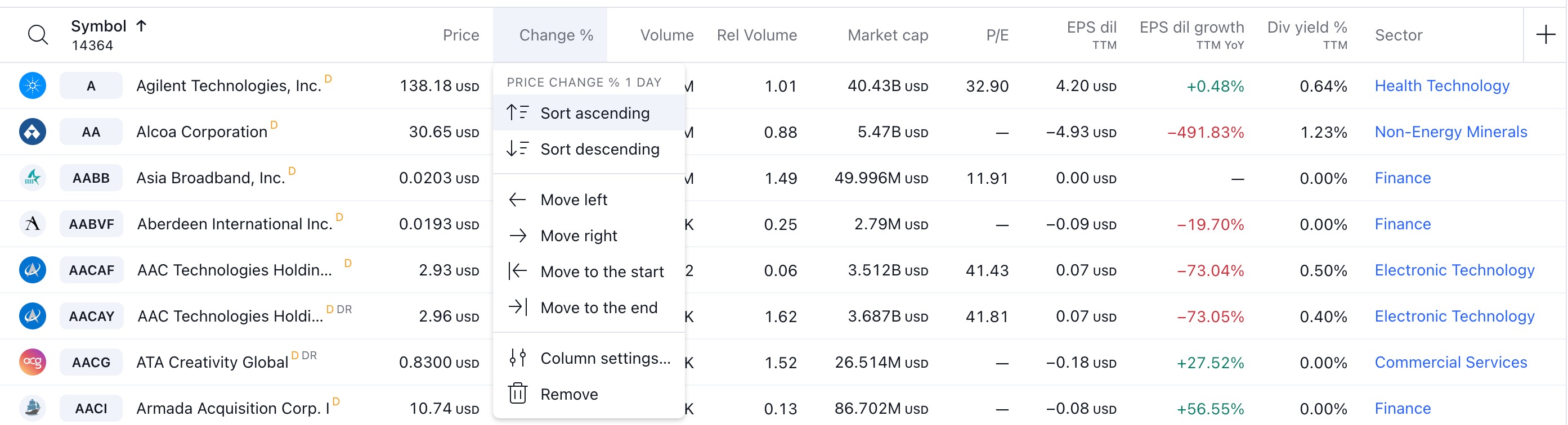Image resolution: width=1568 pixels, height=425 pixels.
Task: Click the Asia Broadband logo icon
Action: 33,178
